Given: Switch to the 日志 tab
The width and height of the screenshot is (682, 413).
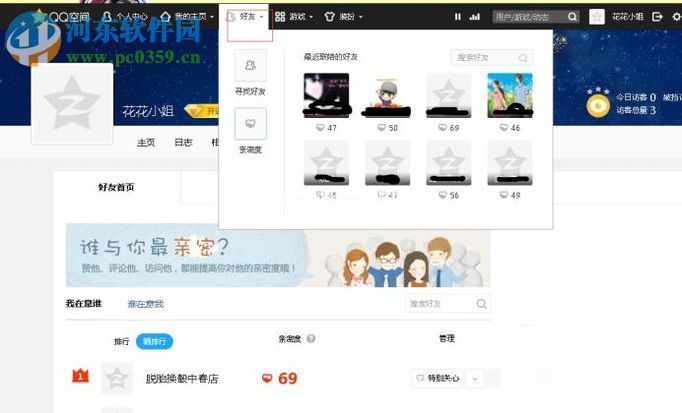Looking at the screenshot, I should click(183, 142).
